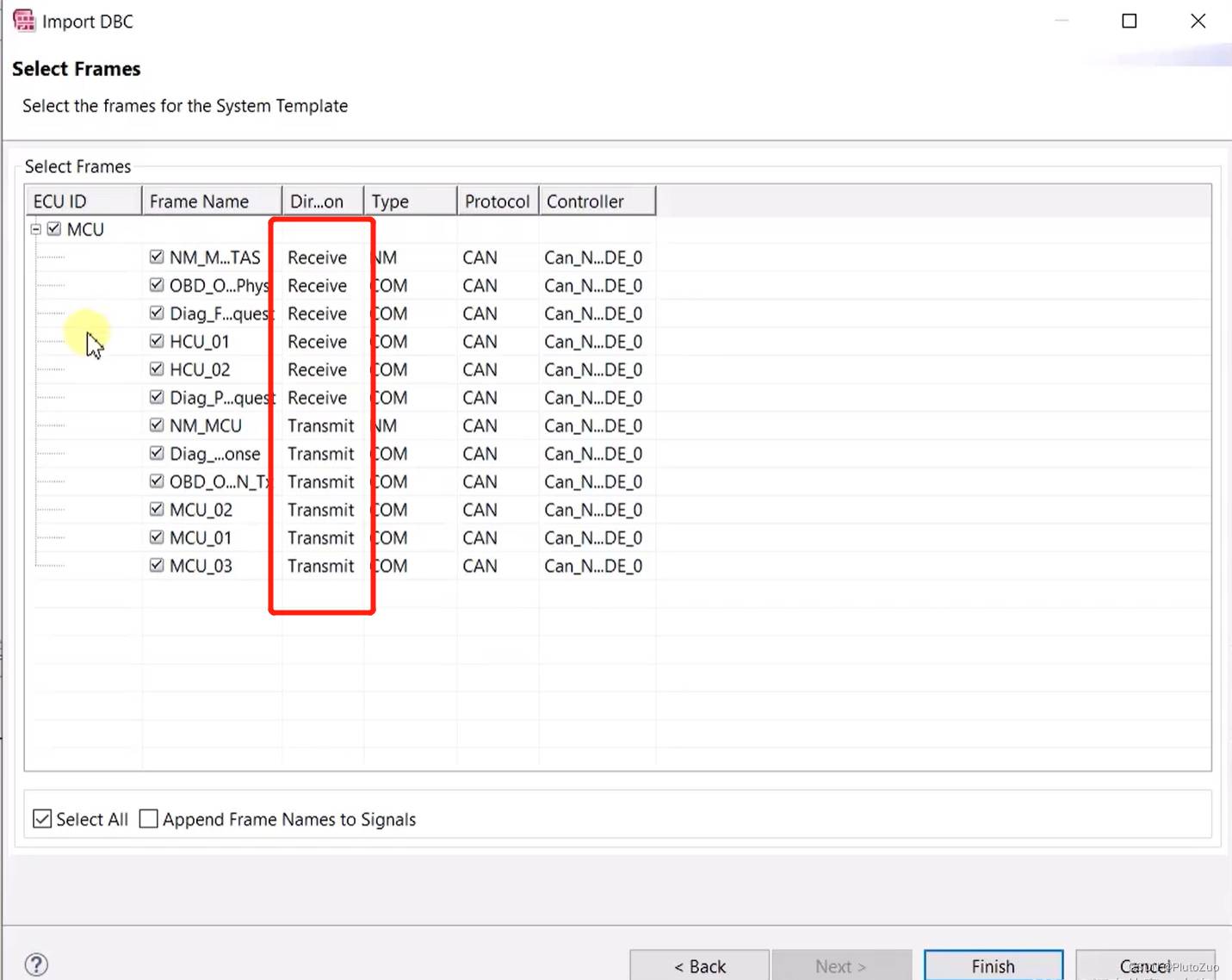1232x980 pixels.
Task: Collapse the MCU tree node
Action: (36, 229)
